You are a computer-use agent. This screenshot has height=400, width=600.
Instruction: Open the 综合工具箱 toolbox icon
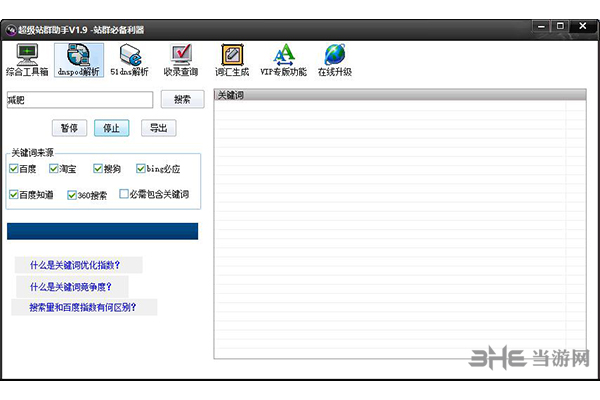click(28, 59)
